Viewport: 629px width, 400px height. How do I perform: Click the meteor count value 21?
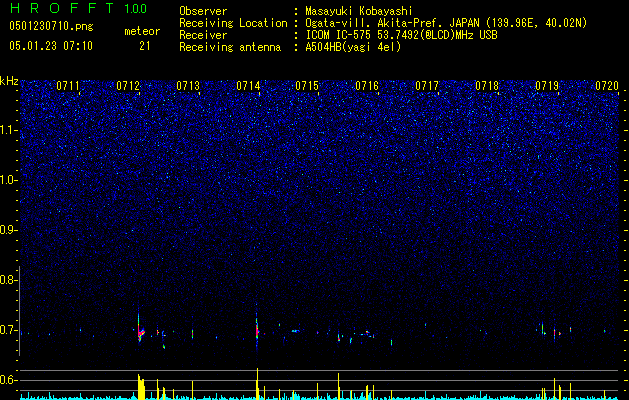coord(144,46)
